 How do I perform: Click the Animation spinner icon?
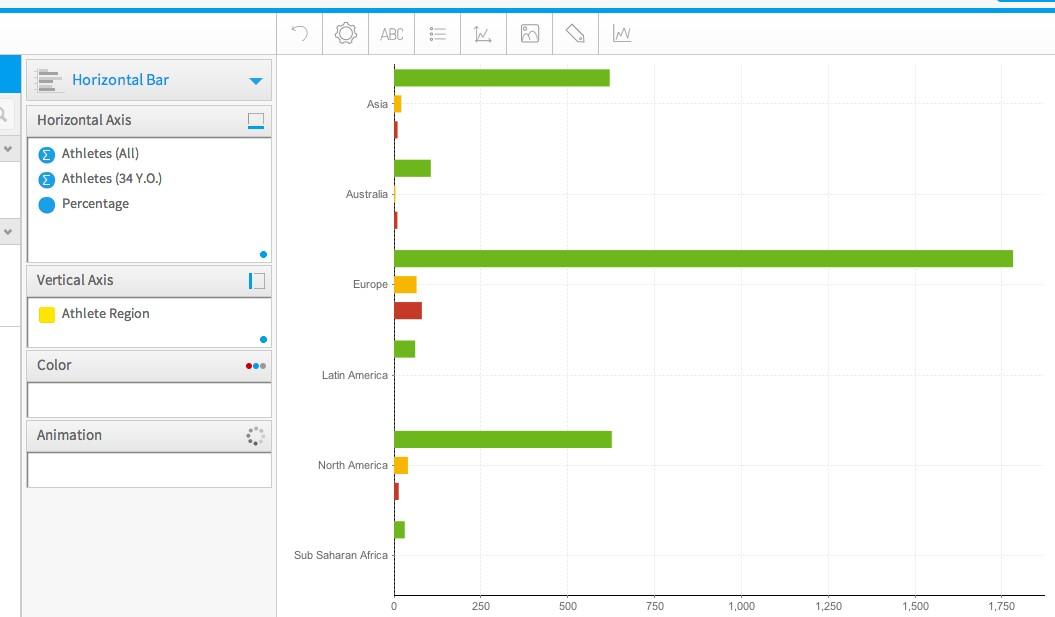[256, 436]
